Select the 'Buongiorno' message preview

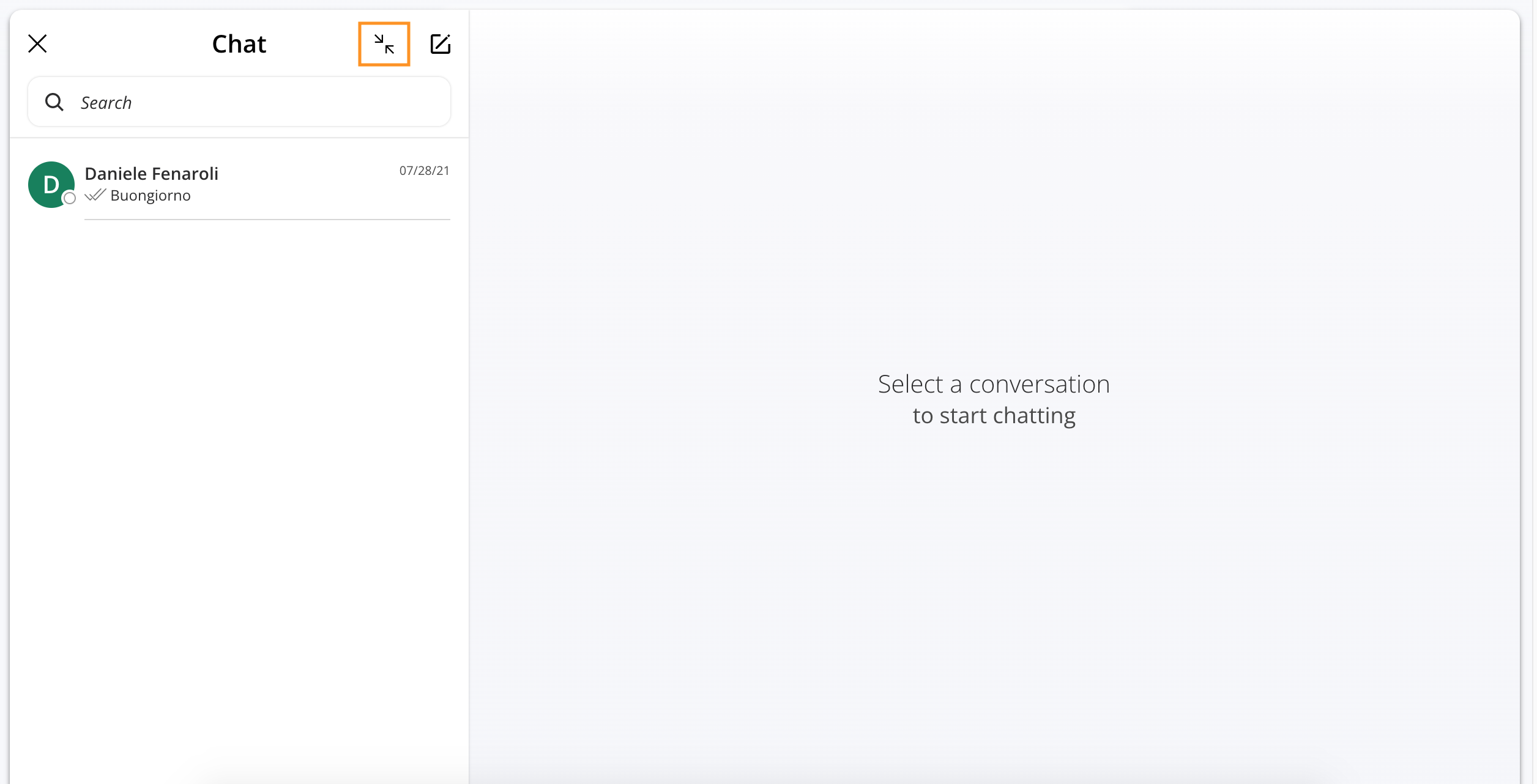(x=151, y=196)
